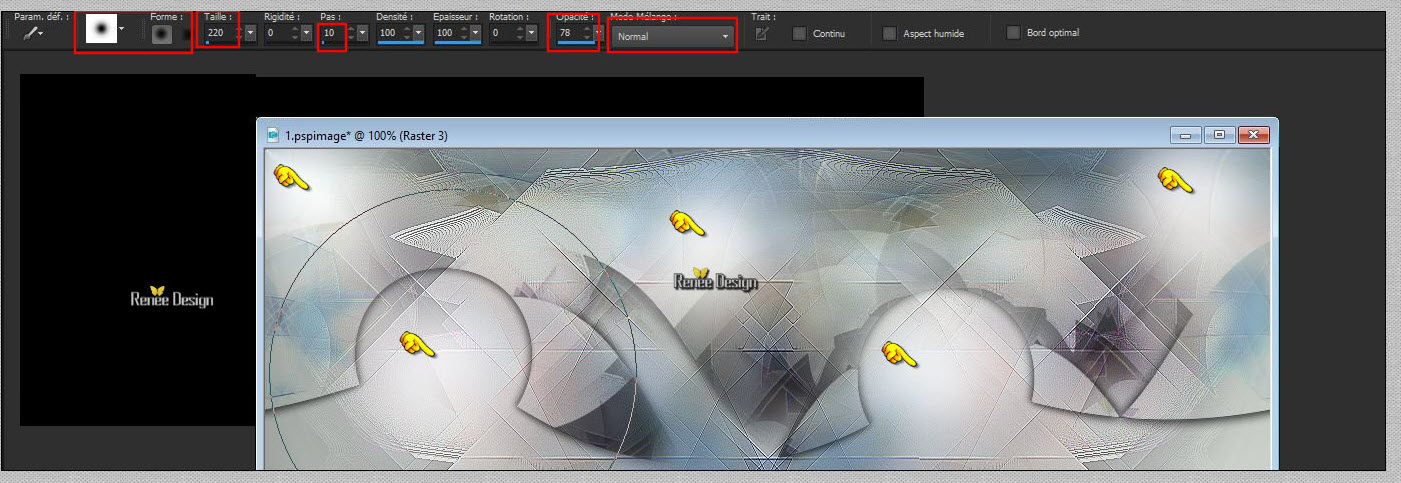1401x483 pixels.
Task: Close the 1.pspimage window
Action: (1253, 135)
